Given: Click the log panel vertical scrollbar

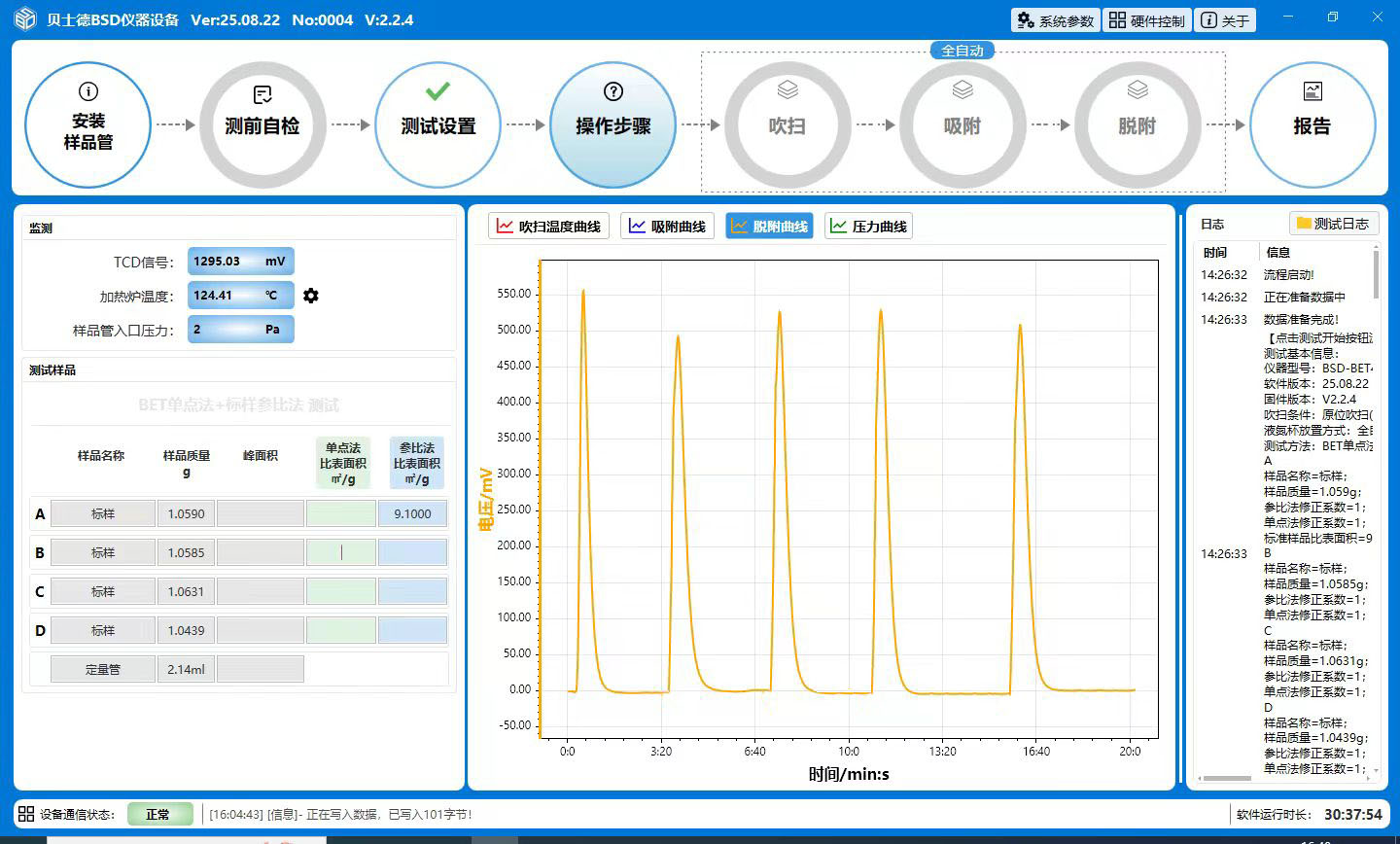Looking at the screenshot, I should click(1376, 272).
